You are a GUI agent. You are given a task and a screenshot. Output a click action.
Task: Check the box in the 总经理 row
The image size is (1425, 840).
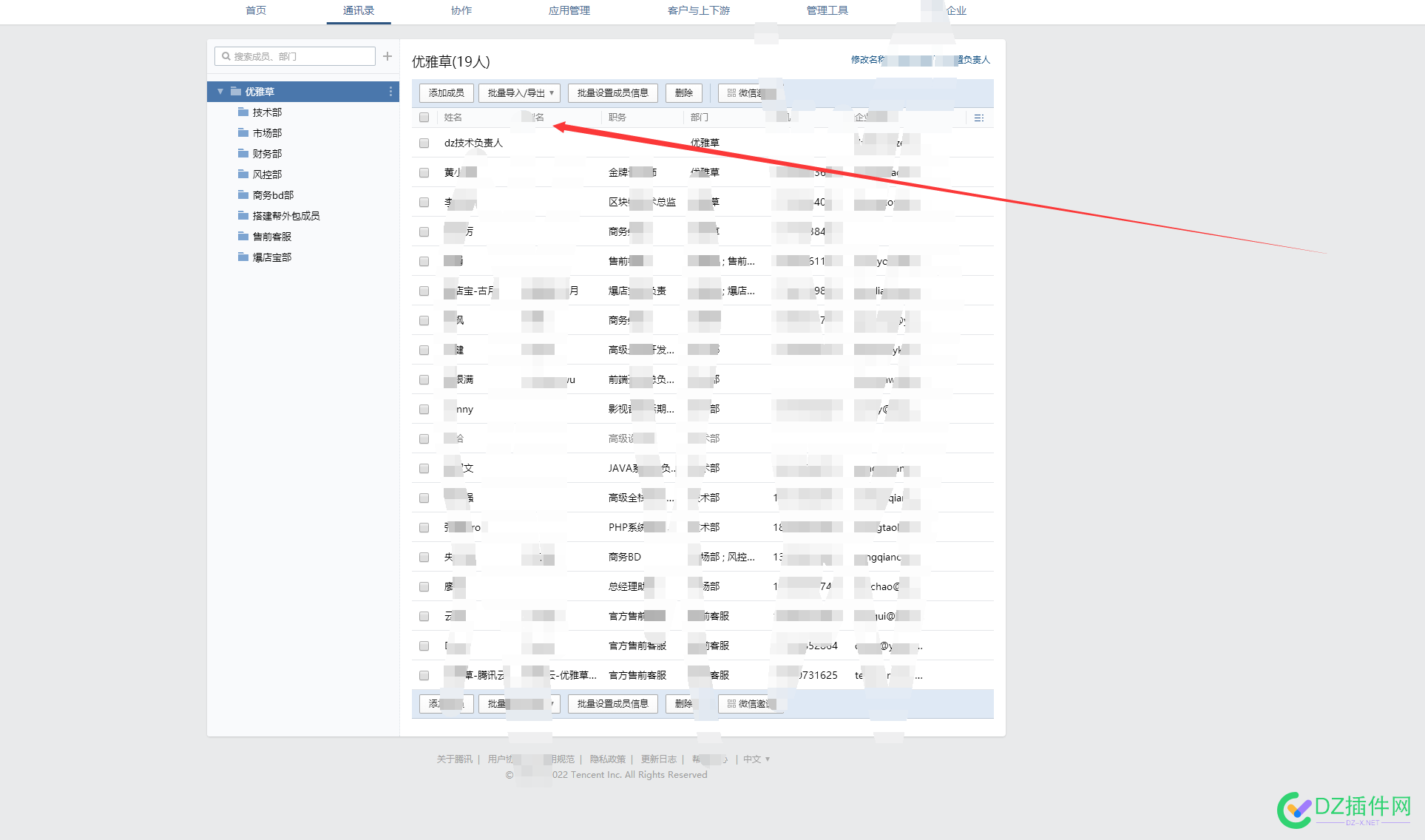click(424, 586)
